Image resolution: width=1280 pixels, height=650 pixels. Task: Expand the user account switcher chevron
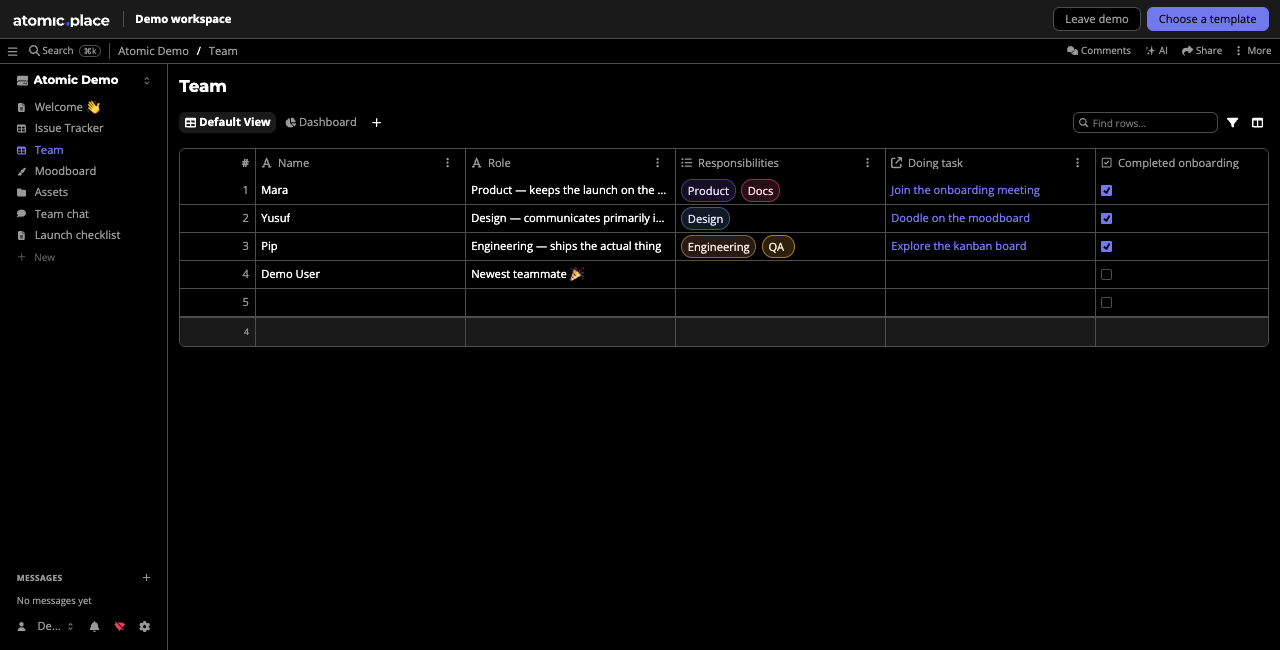click(70, 626)
